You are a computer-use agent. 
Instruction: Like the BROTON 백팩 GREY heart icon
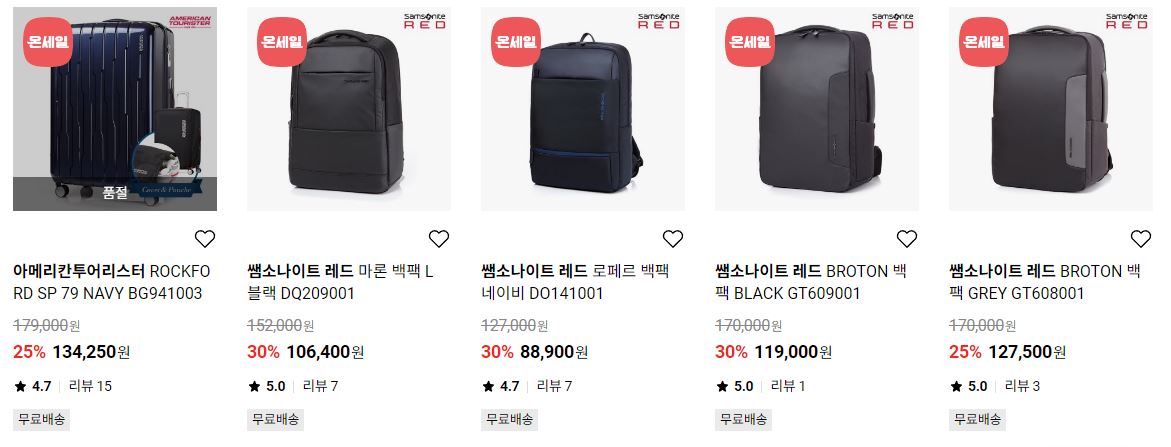1140,239
